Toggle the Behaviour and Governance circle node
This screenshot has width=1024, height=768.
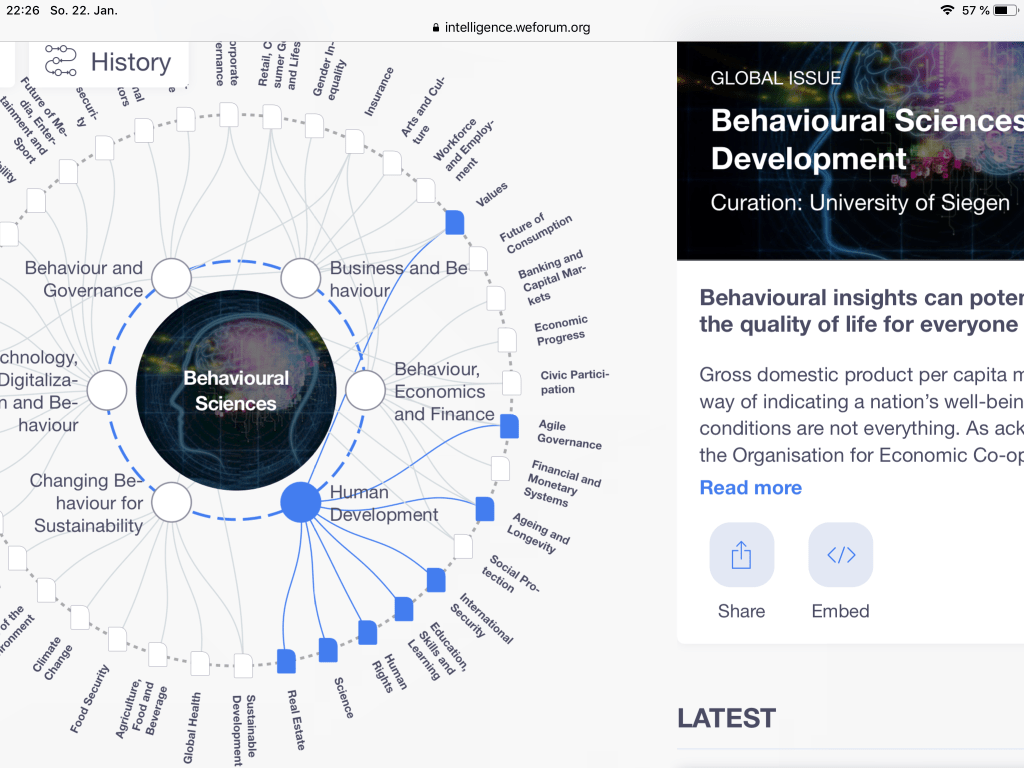(171, 278)
